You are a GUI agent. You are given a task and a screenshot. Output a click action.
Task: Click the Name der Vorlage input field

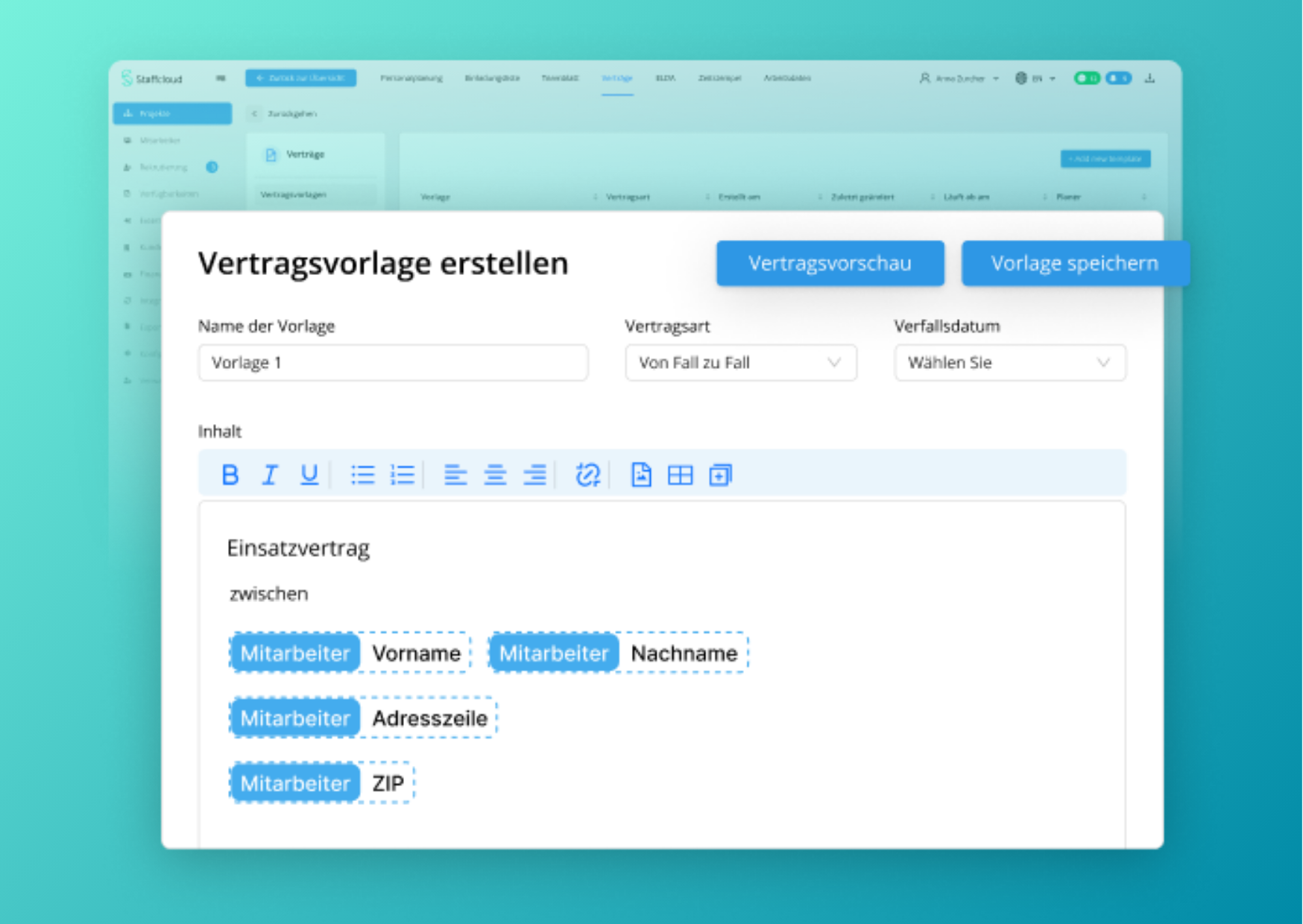point(393,363)
